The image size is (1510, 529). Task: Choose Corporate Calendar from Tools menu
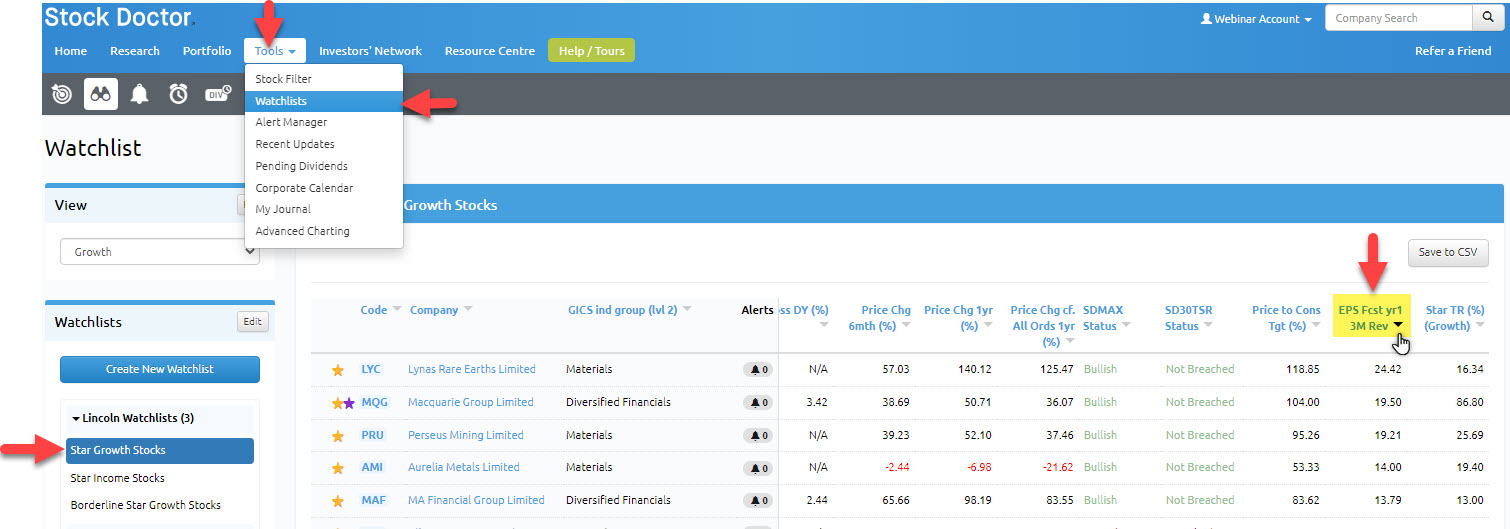pos(323,188)
